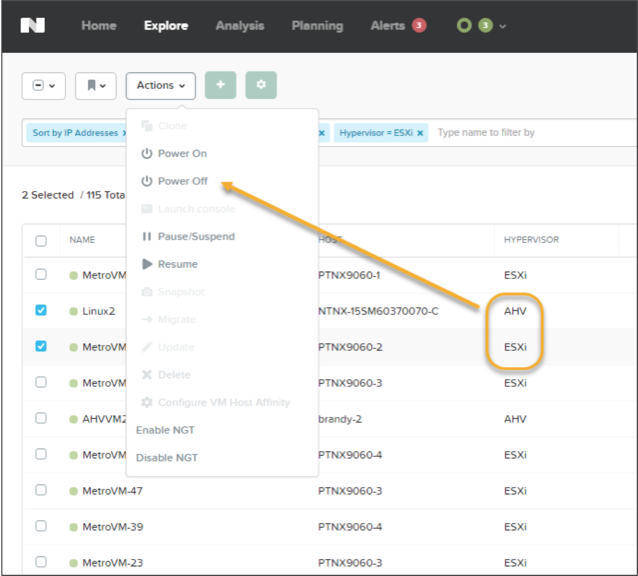Collapse the Actions dropdown

(161, 85)
